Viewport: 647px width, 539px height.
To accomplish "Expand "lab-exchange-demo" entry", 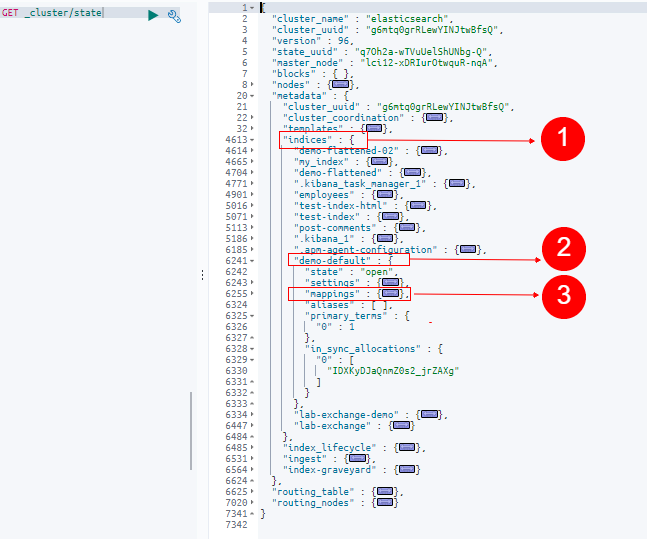I will [x=252, y=415].
